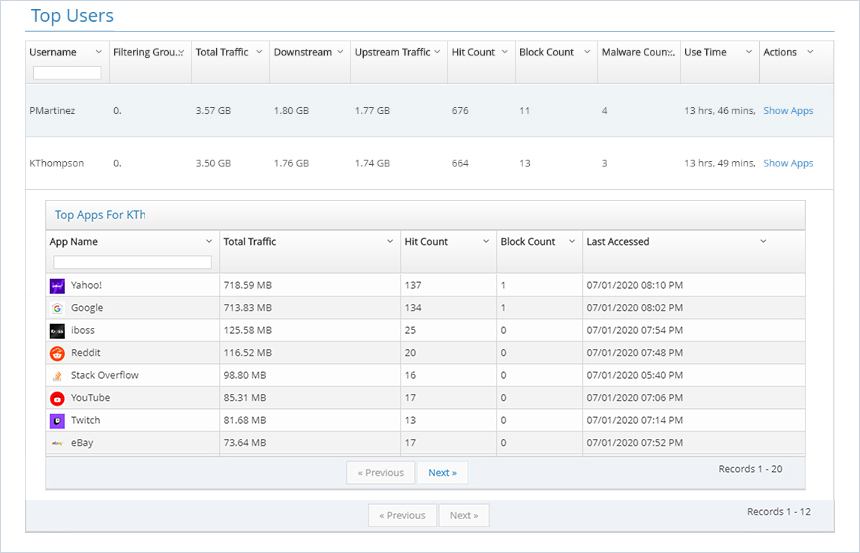Click Show Apps for PMartinez

pyautogui.click(x=788, y=110)
